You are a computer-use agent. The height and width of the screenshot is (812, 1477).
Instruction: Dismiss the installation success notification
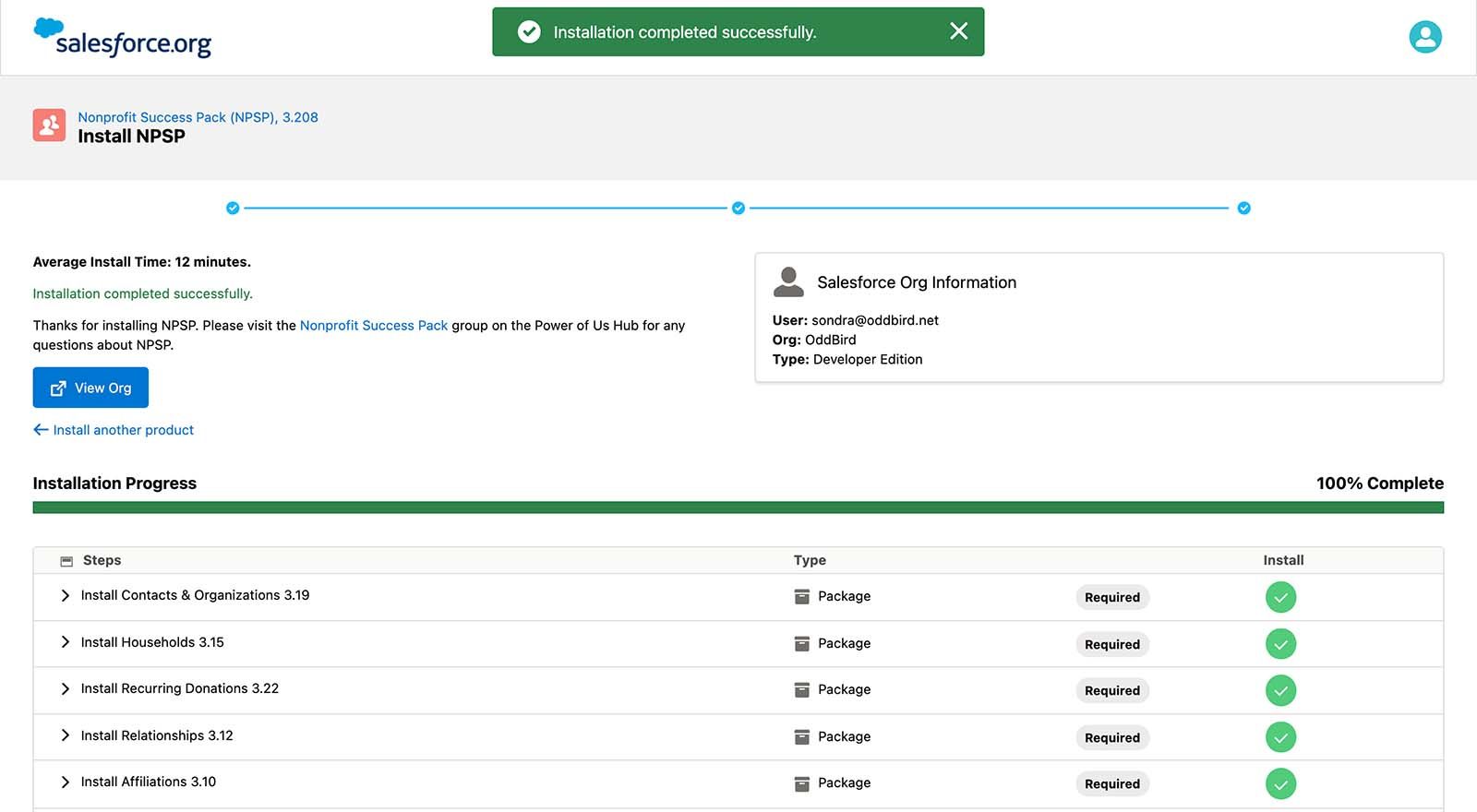click(x=958, y=31)
